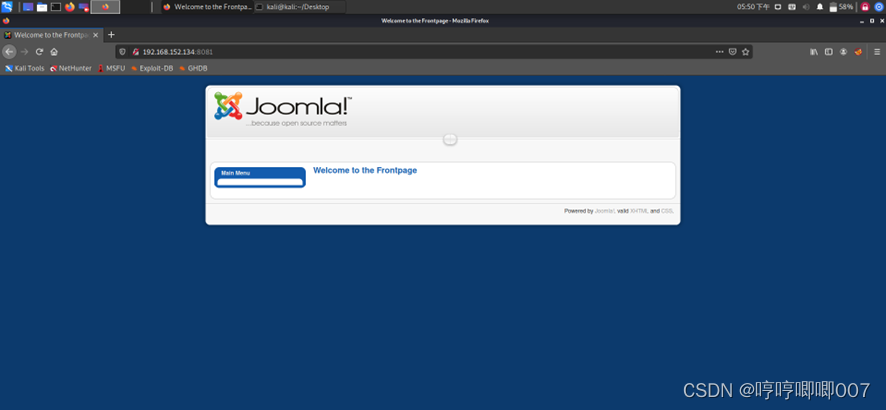Toggle the Firefox sidebar view

click(x=828, y=51)
